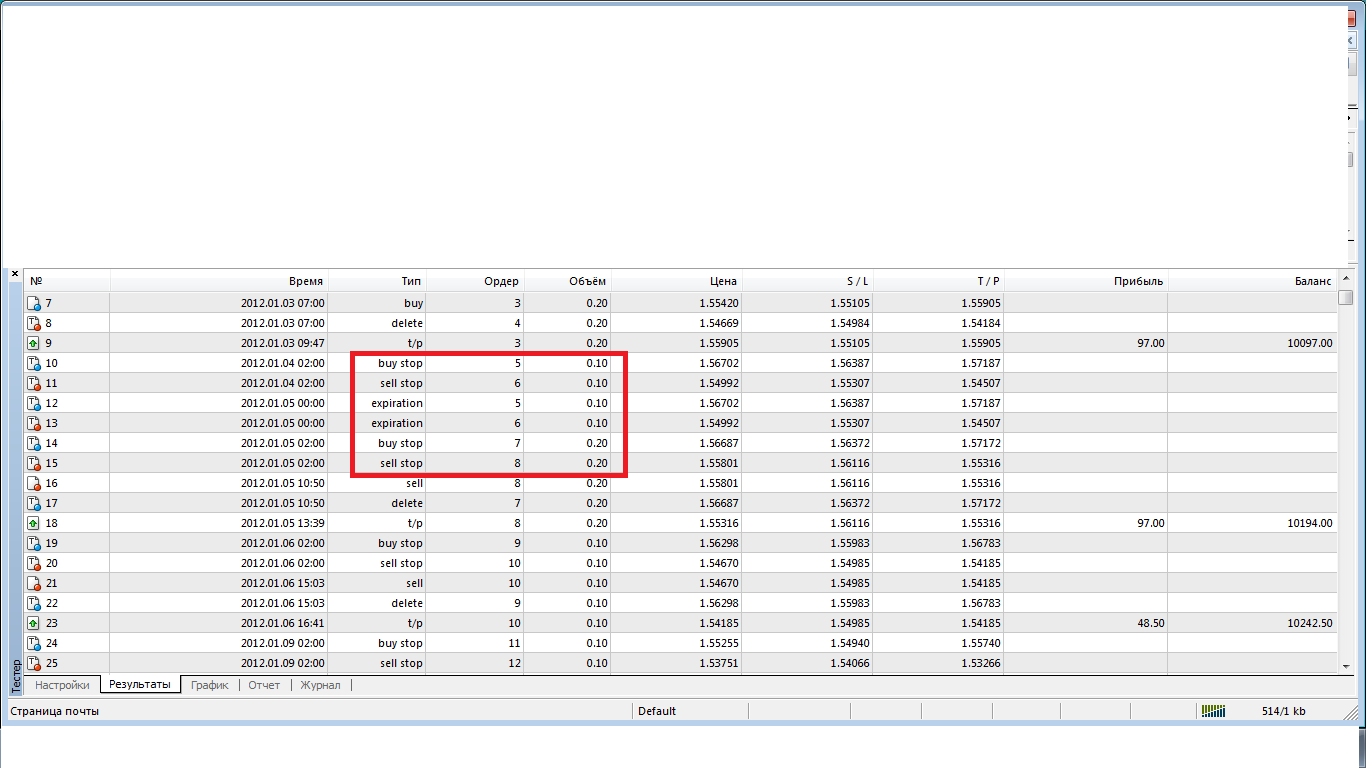Click the vertical Тестер panel label
The image size is (1366, 768).
tap(15, 677)
